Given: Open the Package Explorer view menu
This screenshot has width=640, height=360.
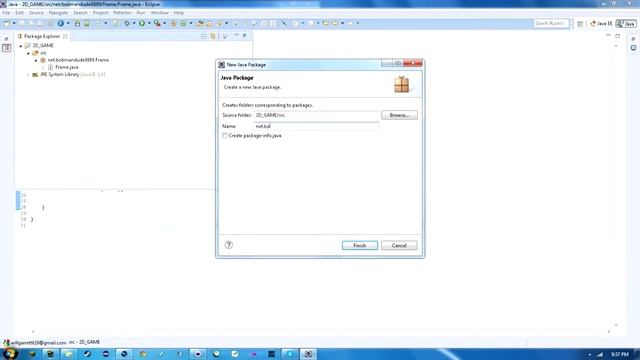Looking at the screenshot, I should 225,36.
